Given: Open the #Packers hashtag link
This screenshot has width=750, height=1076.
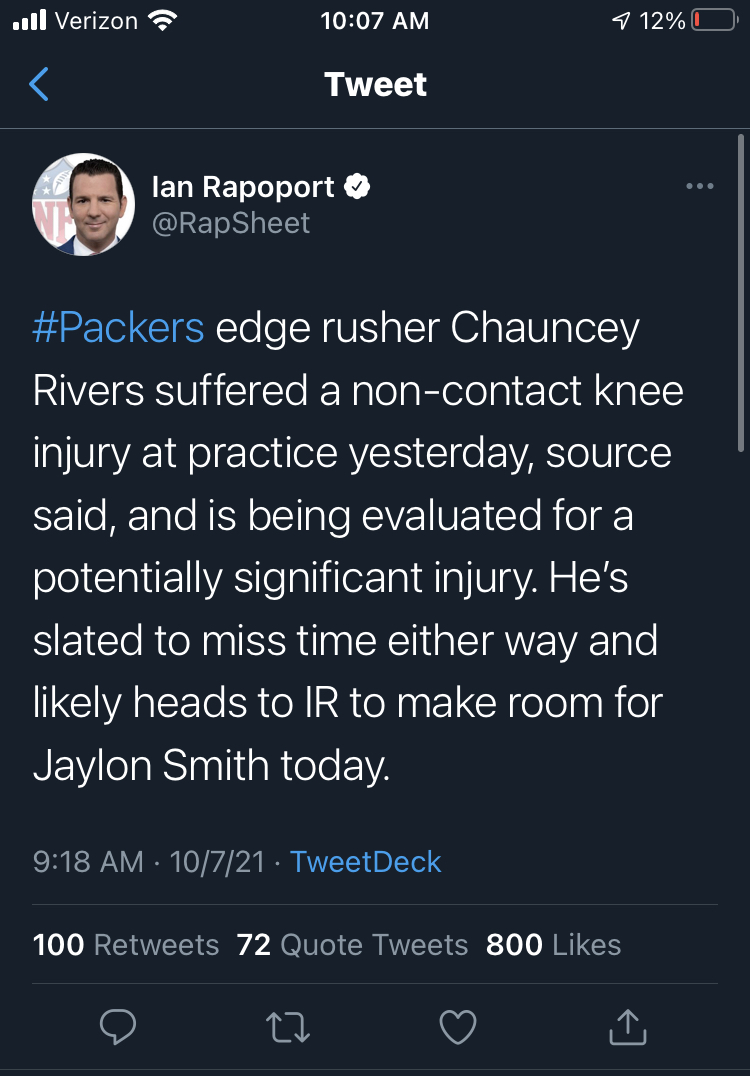Looking at the screenshot, I should [118, 327].
